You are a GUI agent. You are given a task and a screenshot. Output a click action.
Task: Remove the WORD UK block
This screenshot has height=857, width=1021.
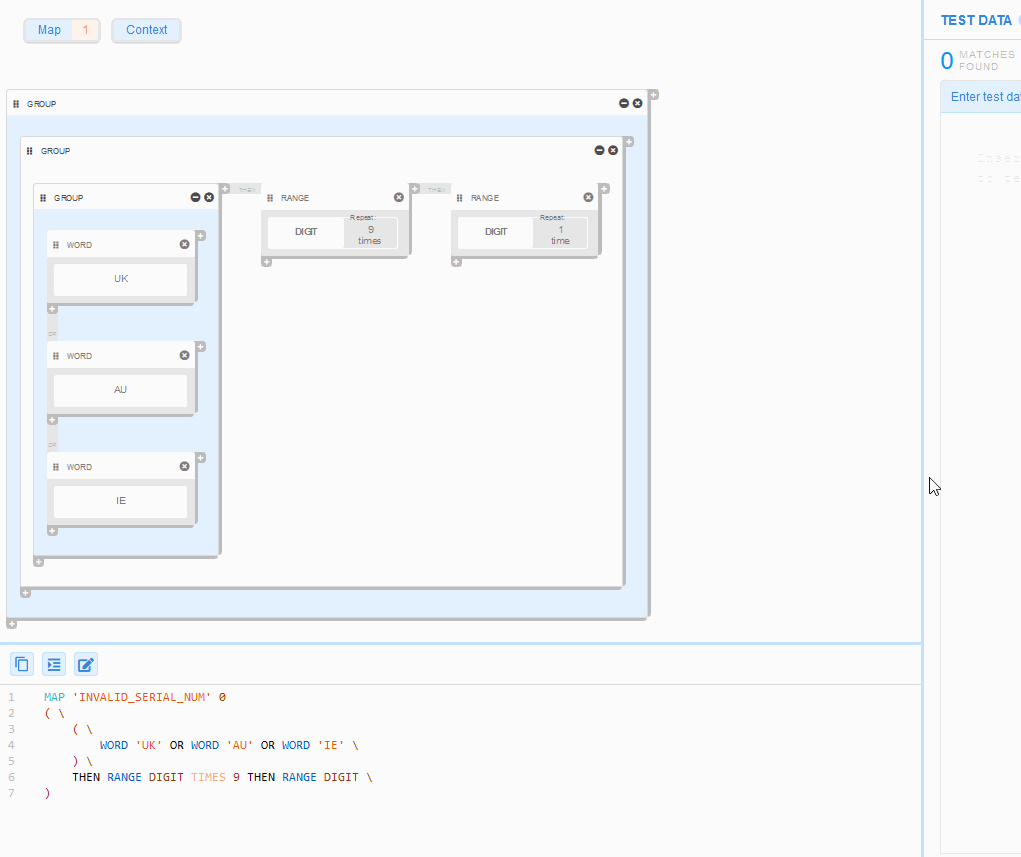(184, 244)
